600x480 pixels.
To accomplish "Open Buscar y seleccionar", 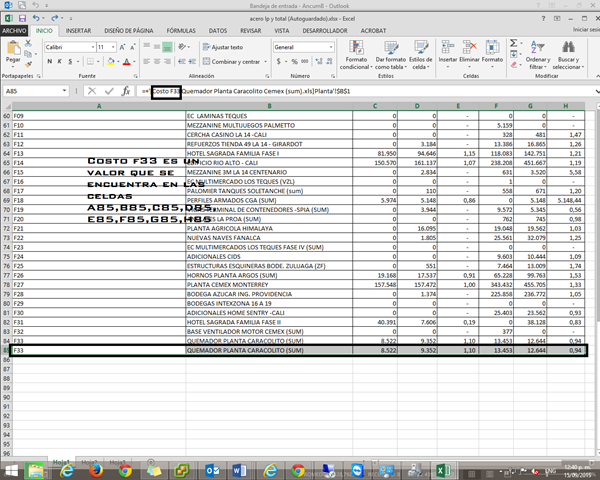I will [x=568, y=55].
